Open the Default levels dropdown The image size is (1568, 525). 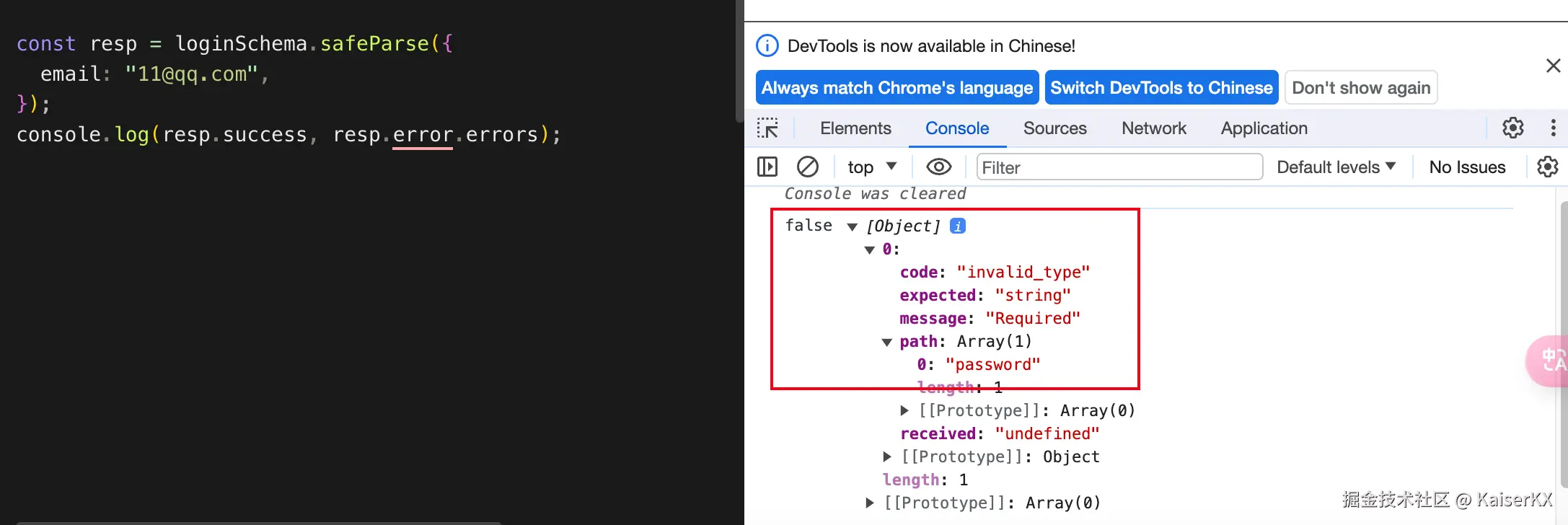(1336, 167)
